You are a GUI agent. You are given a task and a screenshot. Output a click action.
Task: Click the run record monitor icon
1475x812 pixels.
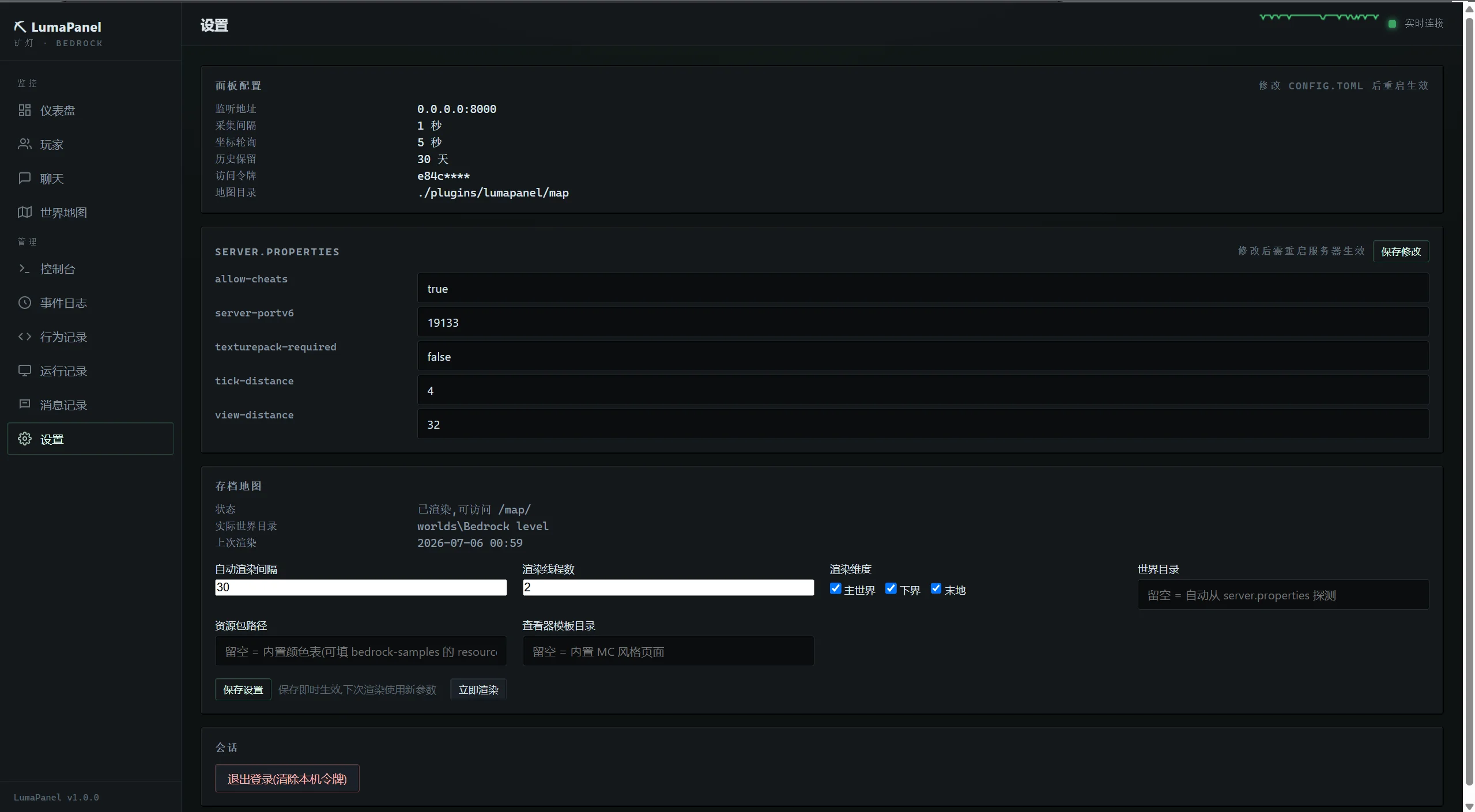coord(24,371)
